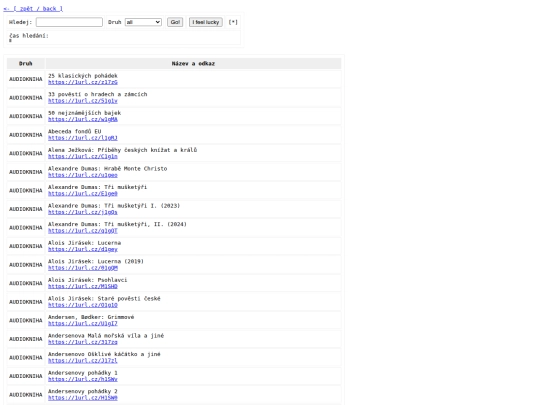Open the 1url.cz link for 25 klasických pohádek
Screen dimensions: 540x405
tap(83, 82)
